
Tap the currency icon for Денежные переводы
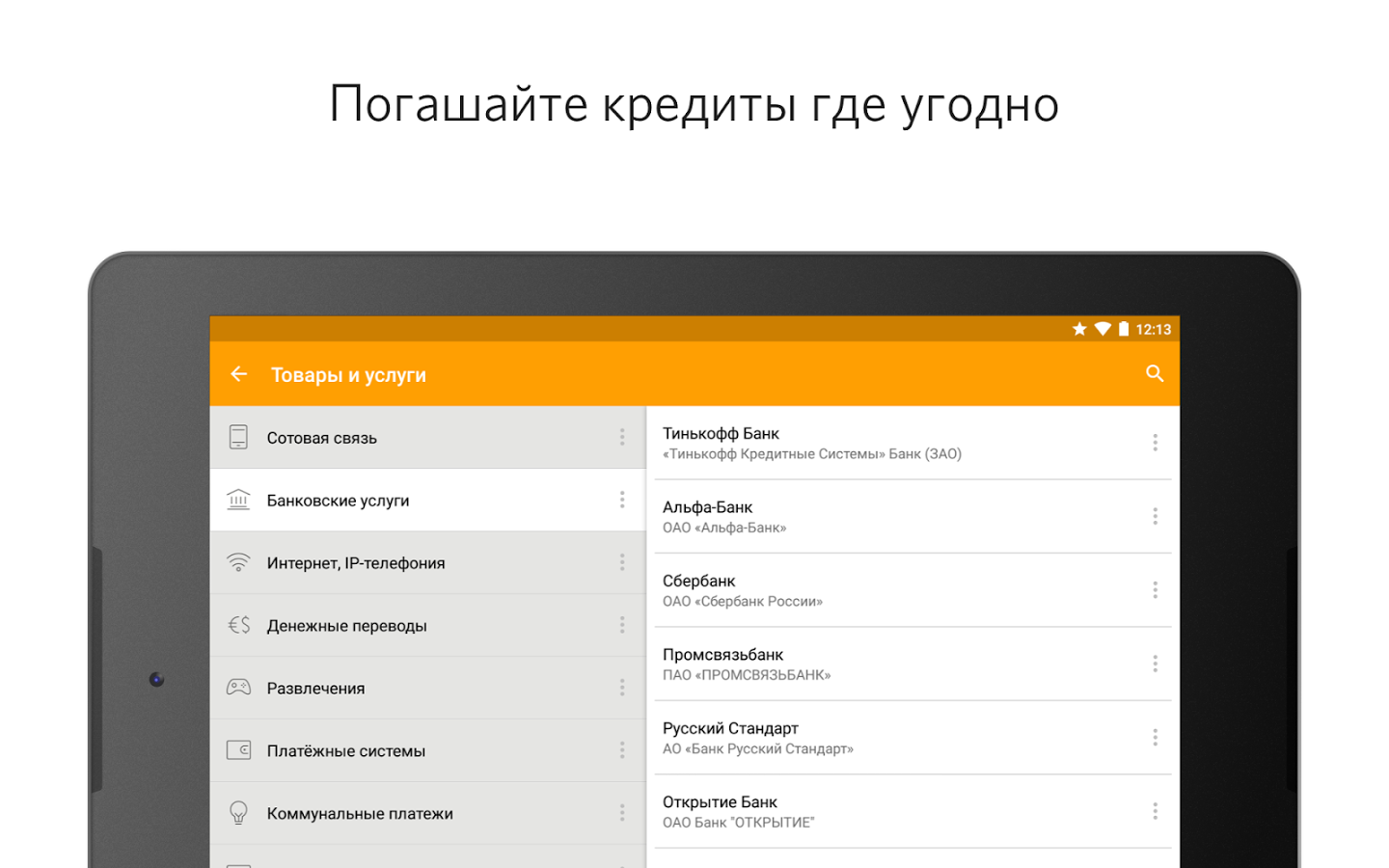tap(238, 625)
